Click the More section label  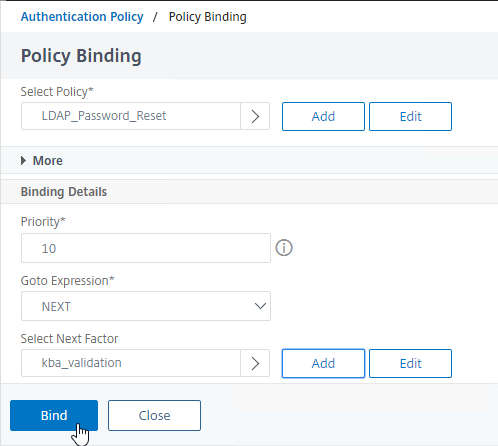[48, 161]
